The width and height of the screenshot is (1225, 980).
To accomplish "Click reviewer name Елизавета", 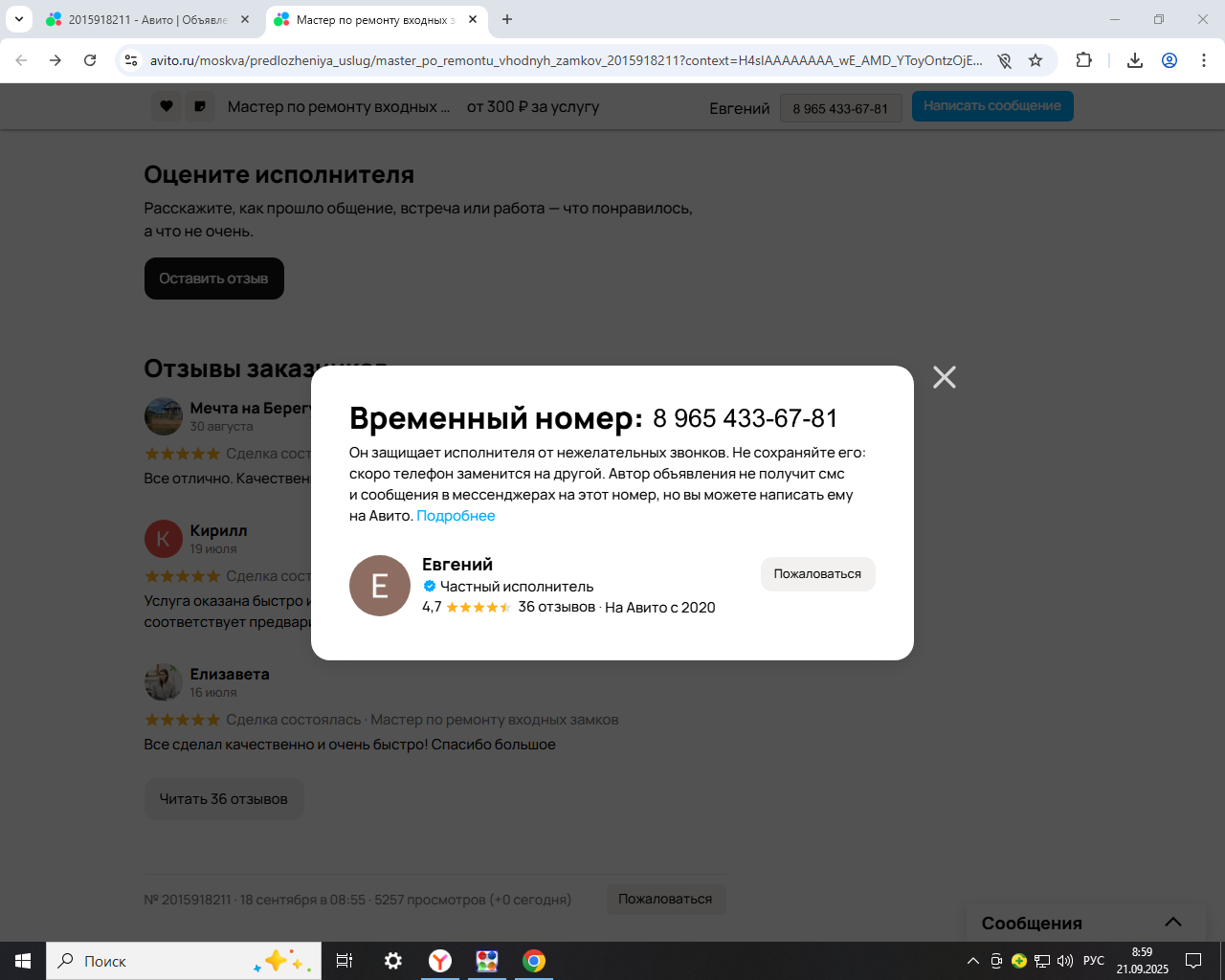I will (x=230, y=674).
